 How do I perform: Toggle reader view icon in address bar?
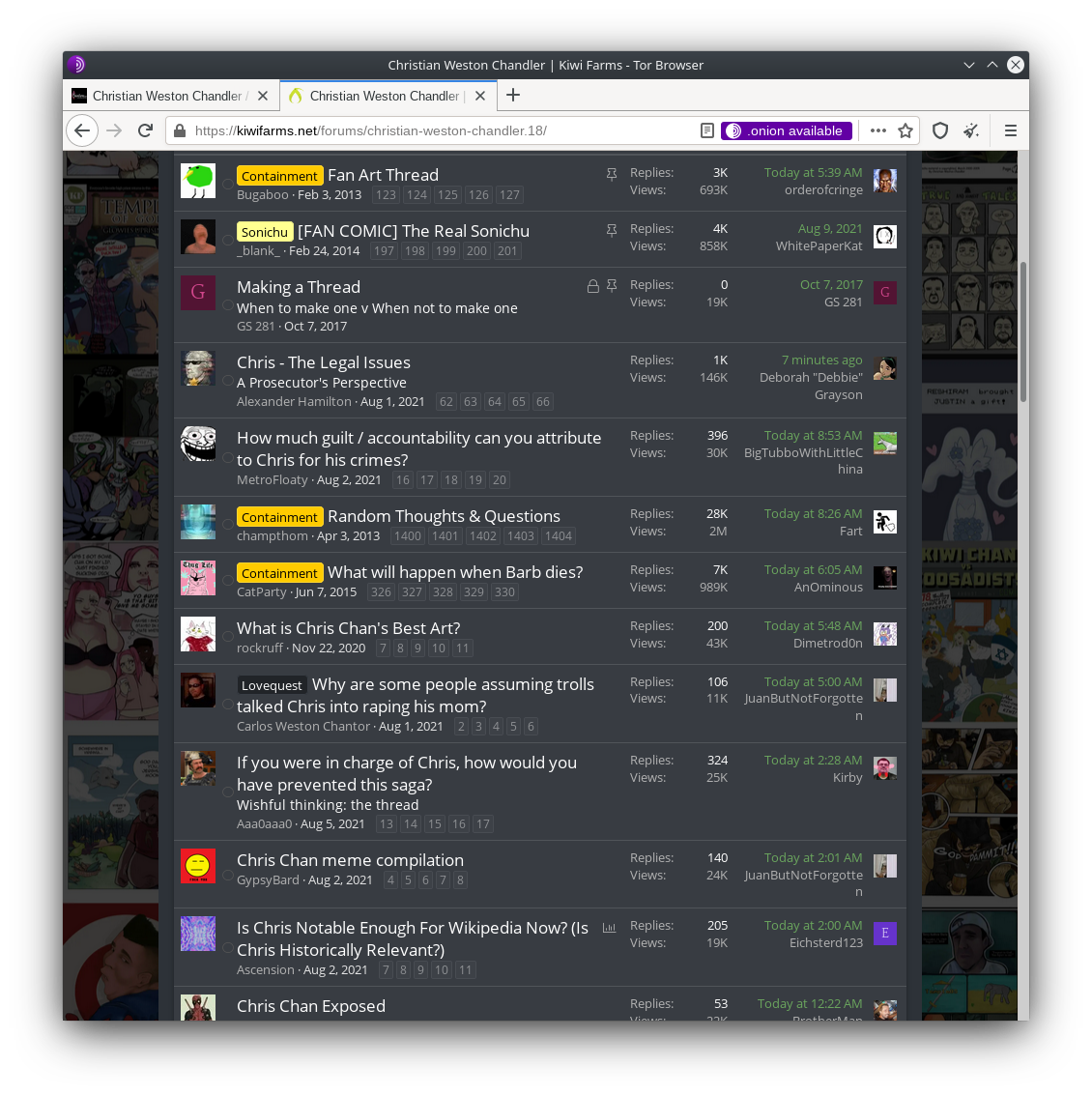click(x=706, y=130)
